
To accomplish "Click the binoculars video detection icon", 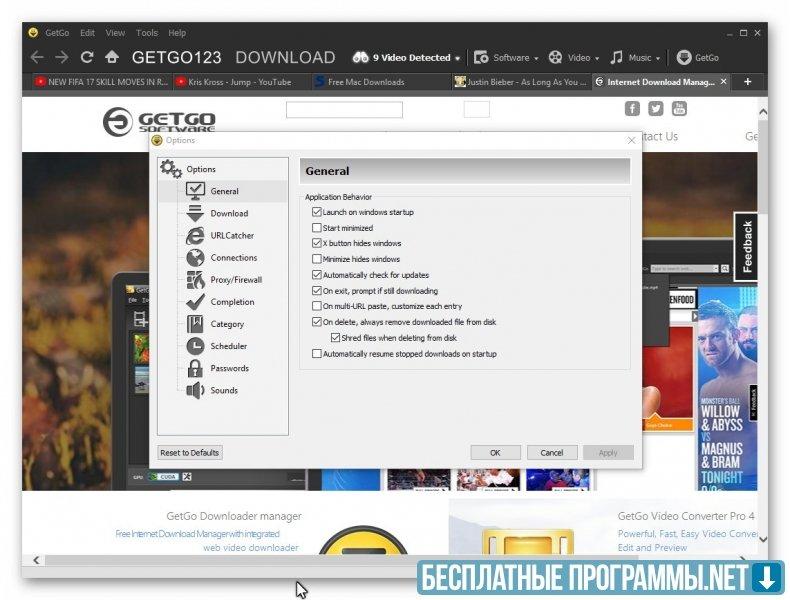I will coord(360,57).
